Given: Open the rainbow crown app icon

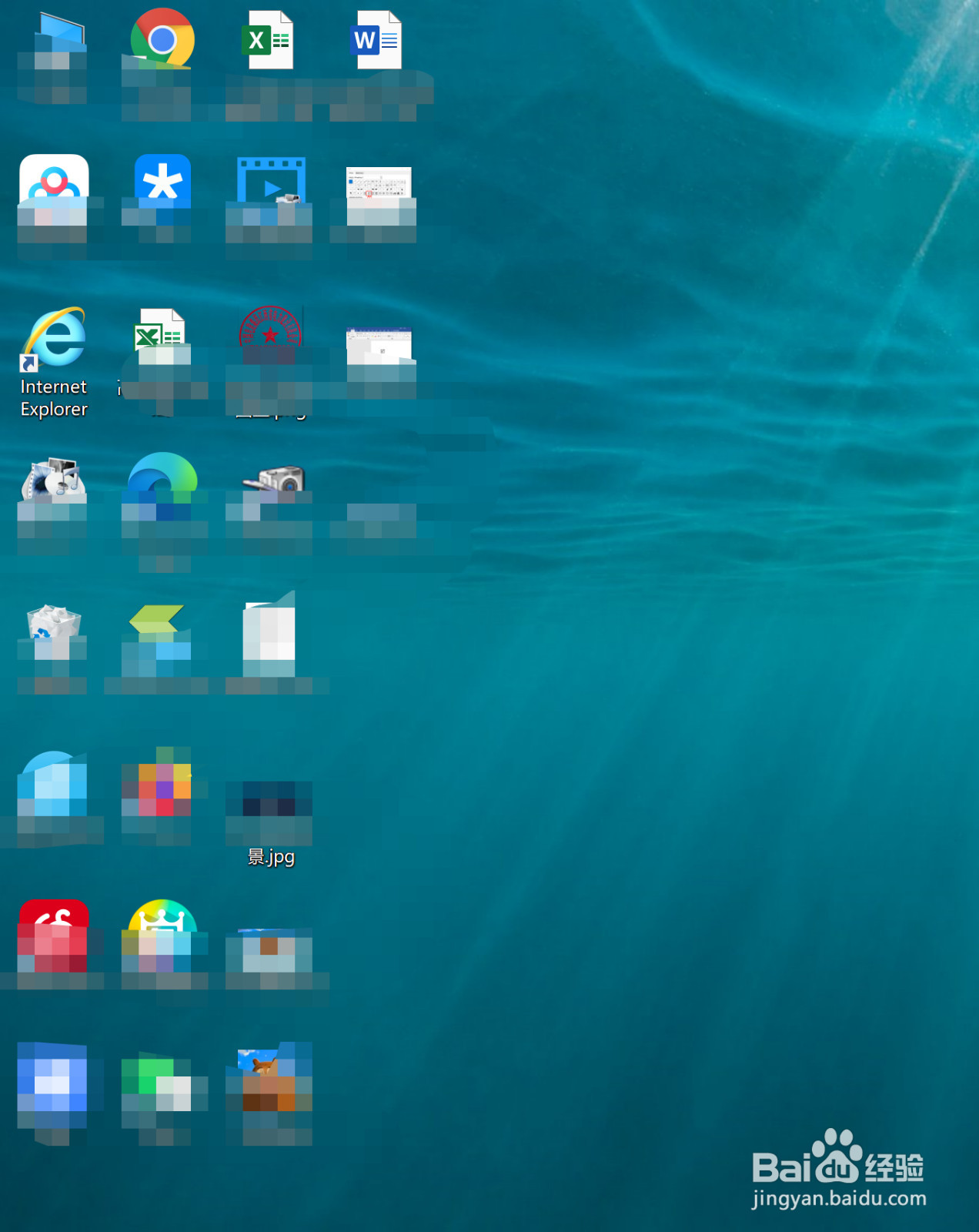Looking at the screenshot, I should pyautogui.click(x=162, y=933).
